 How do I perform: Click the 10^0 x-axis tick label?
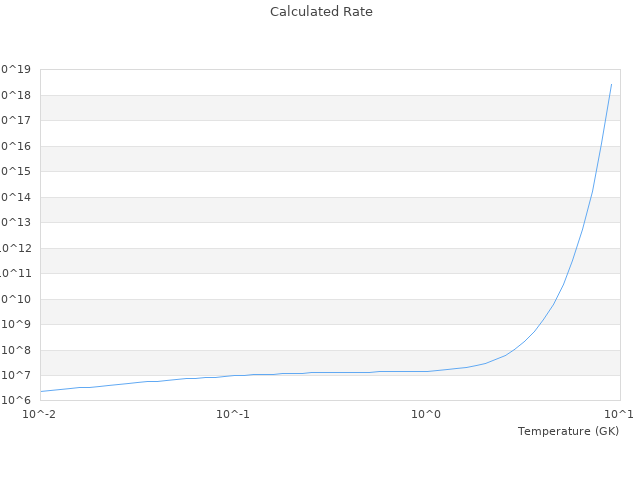click(x=427, y=414)
